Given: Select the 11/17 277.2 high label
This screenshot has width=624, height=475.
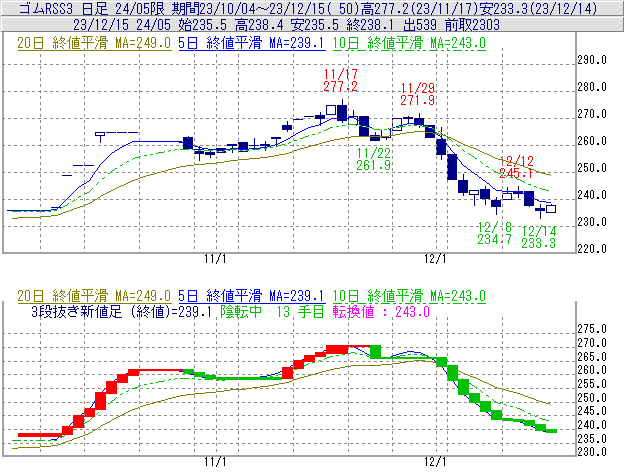Looking at the screenshot, I should [x=341, y=80].
